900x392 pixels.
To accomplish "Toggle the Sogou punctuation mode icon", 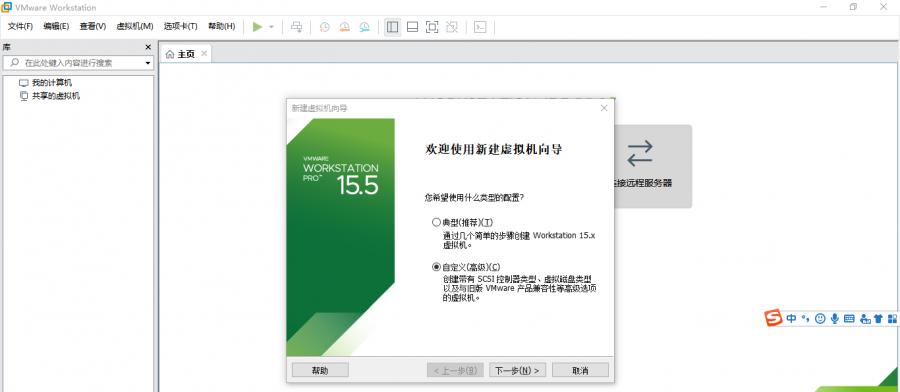I will point(806,318).
